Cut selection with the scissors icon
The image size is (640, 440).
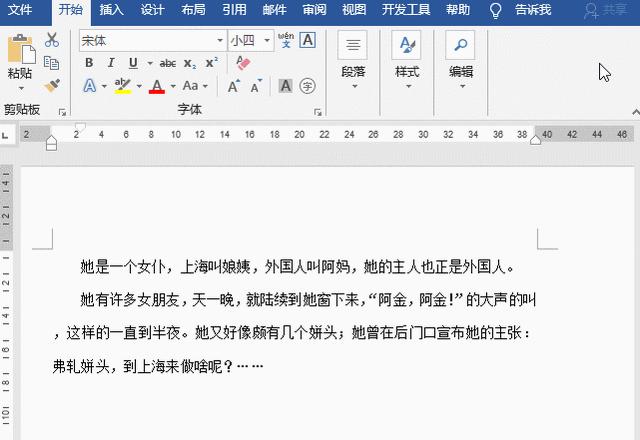[x=52, y=40]
